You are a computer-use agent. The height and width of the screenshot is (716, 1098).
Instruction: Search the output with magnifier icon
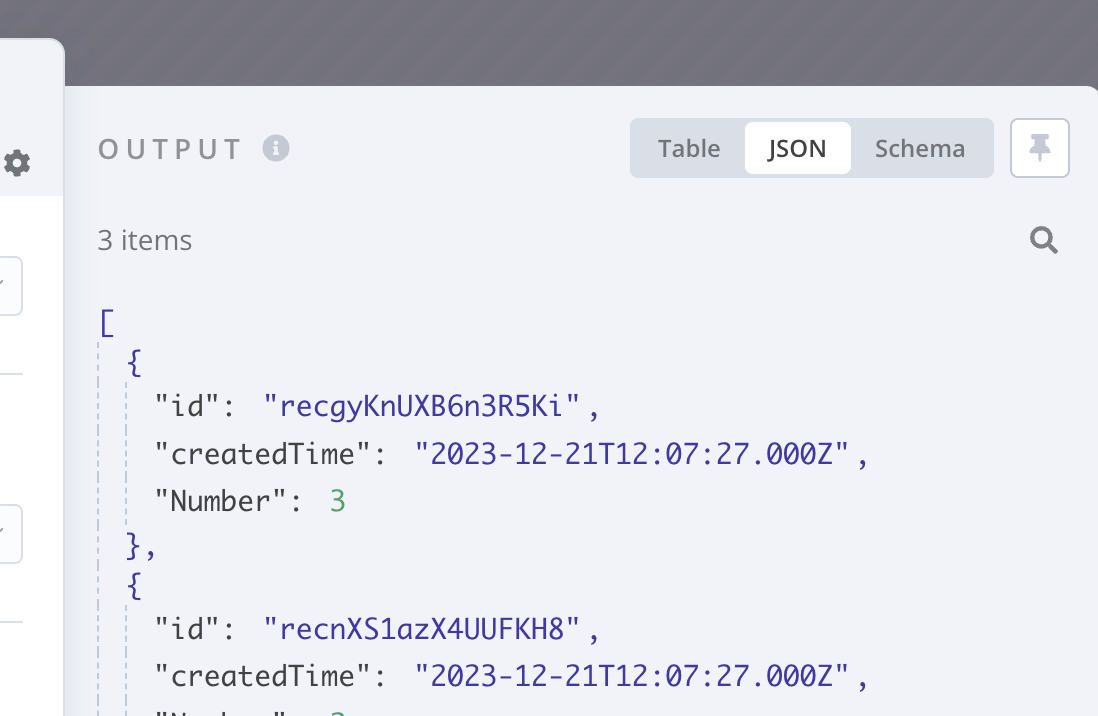pyautogui.click(x=1043, y=240)
